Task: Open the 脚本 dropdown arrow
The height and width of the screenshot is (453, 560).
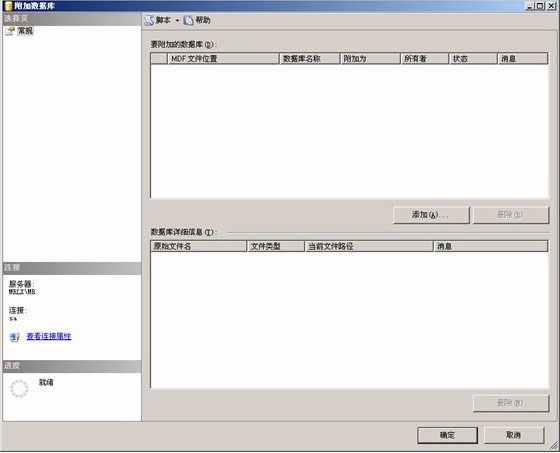Action: 177,21
